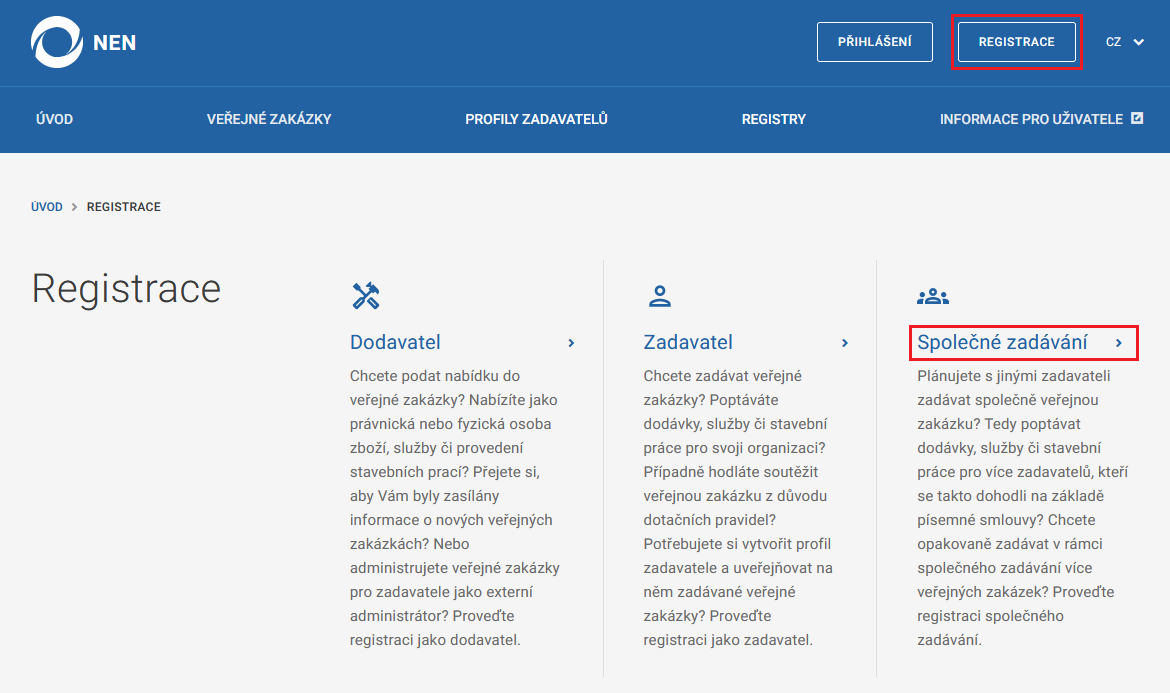Choose the Společné zadávání link text
The width and height of the screenshot is (1170, 693).
[x=1002, y=343]
